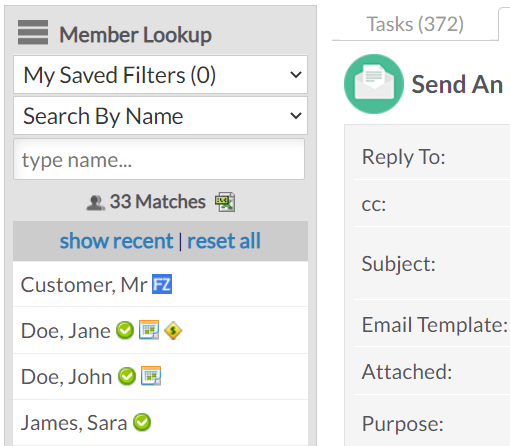Open the Search By Name dropdown
Screen dimensions: 510x446
tap(160, 116)
